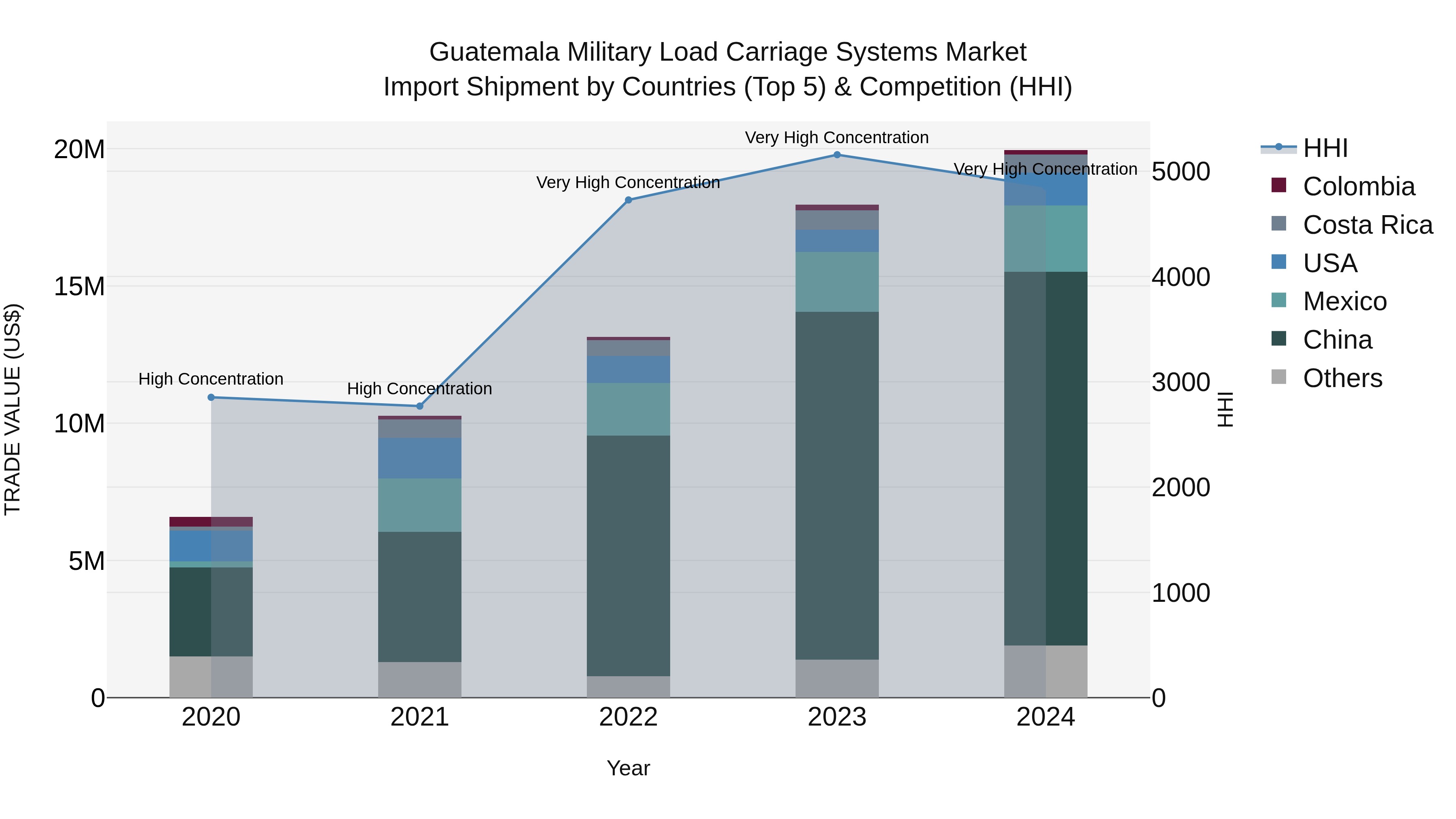Image resolution: width=1456 pixels, height=819 pixels.
Task: Click the 5M trade value tick label
Action: click(87, 561)
